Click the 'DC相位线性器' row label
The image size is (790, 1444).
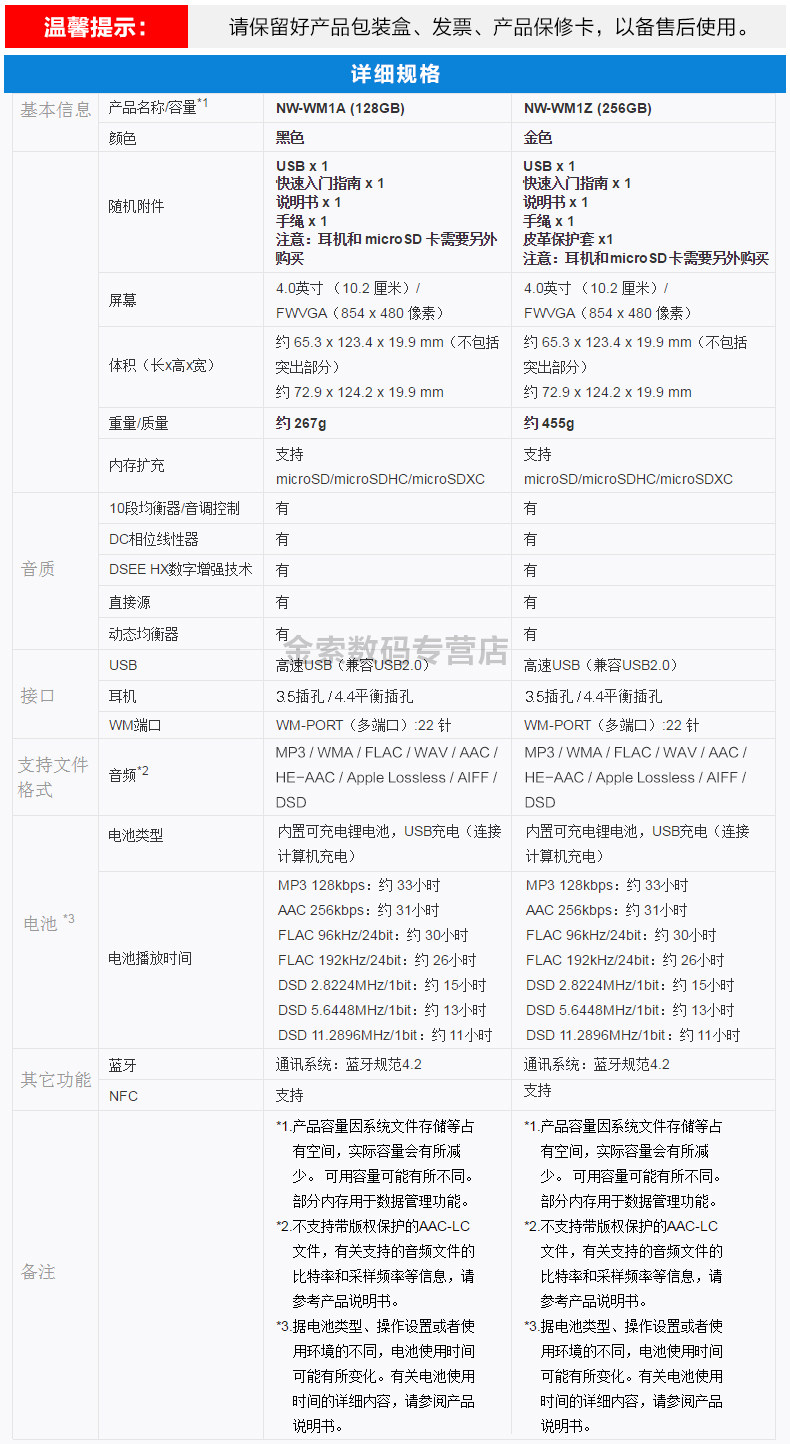tap(154, 539)
